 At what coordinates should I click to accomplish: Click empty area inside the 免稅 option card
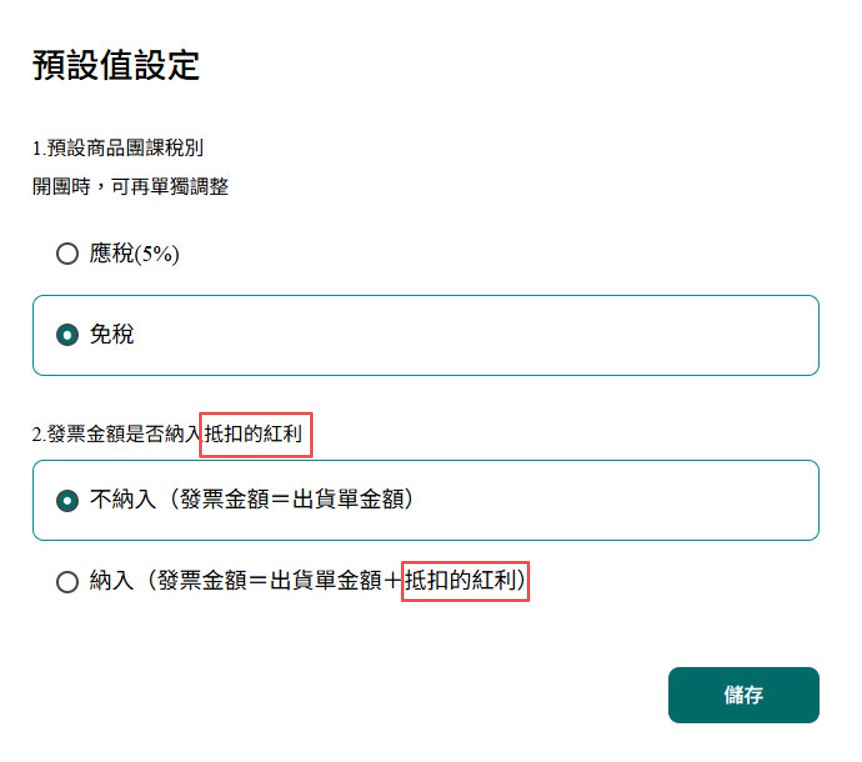(500, 335)
